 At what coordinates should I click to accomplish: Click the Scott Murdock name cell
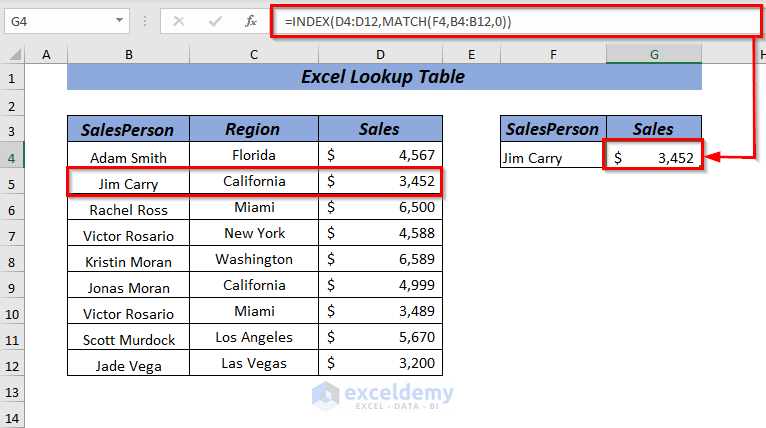tap(128, 339)
